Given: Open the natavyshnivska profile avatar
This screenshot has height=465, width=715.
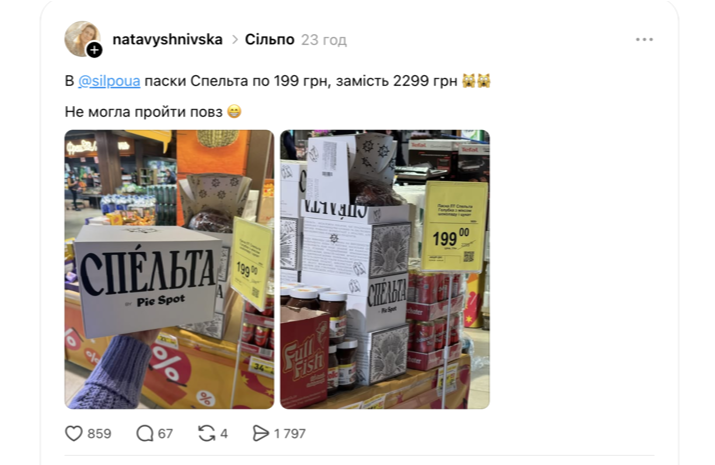Looking at the screenshot, I should (x=81, y=38).
